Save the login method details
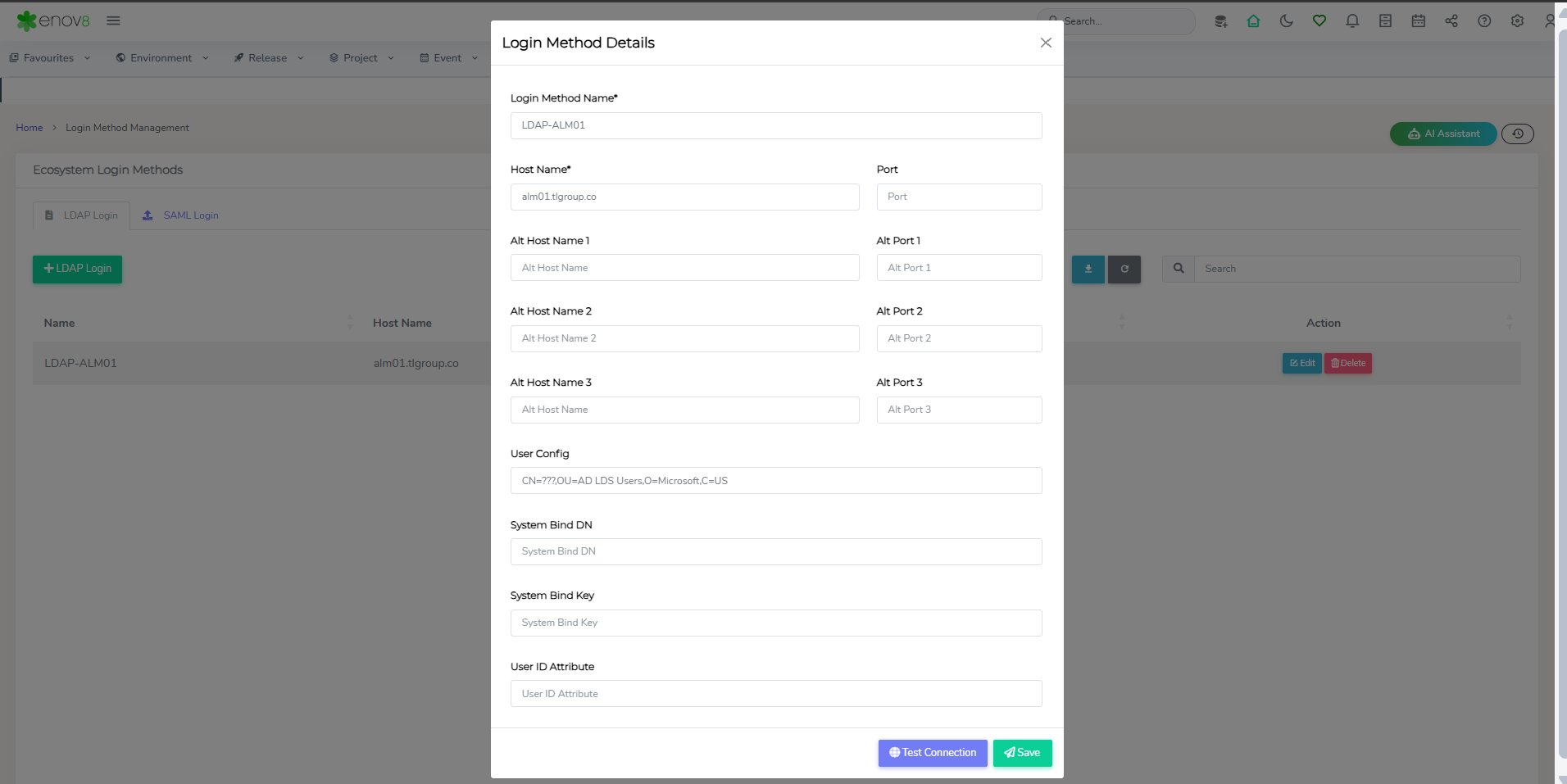Viewport: 1567px width, 784px height. pyautogui.click(x=1022, y=753)
